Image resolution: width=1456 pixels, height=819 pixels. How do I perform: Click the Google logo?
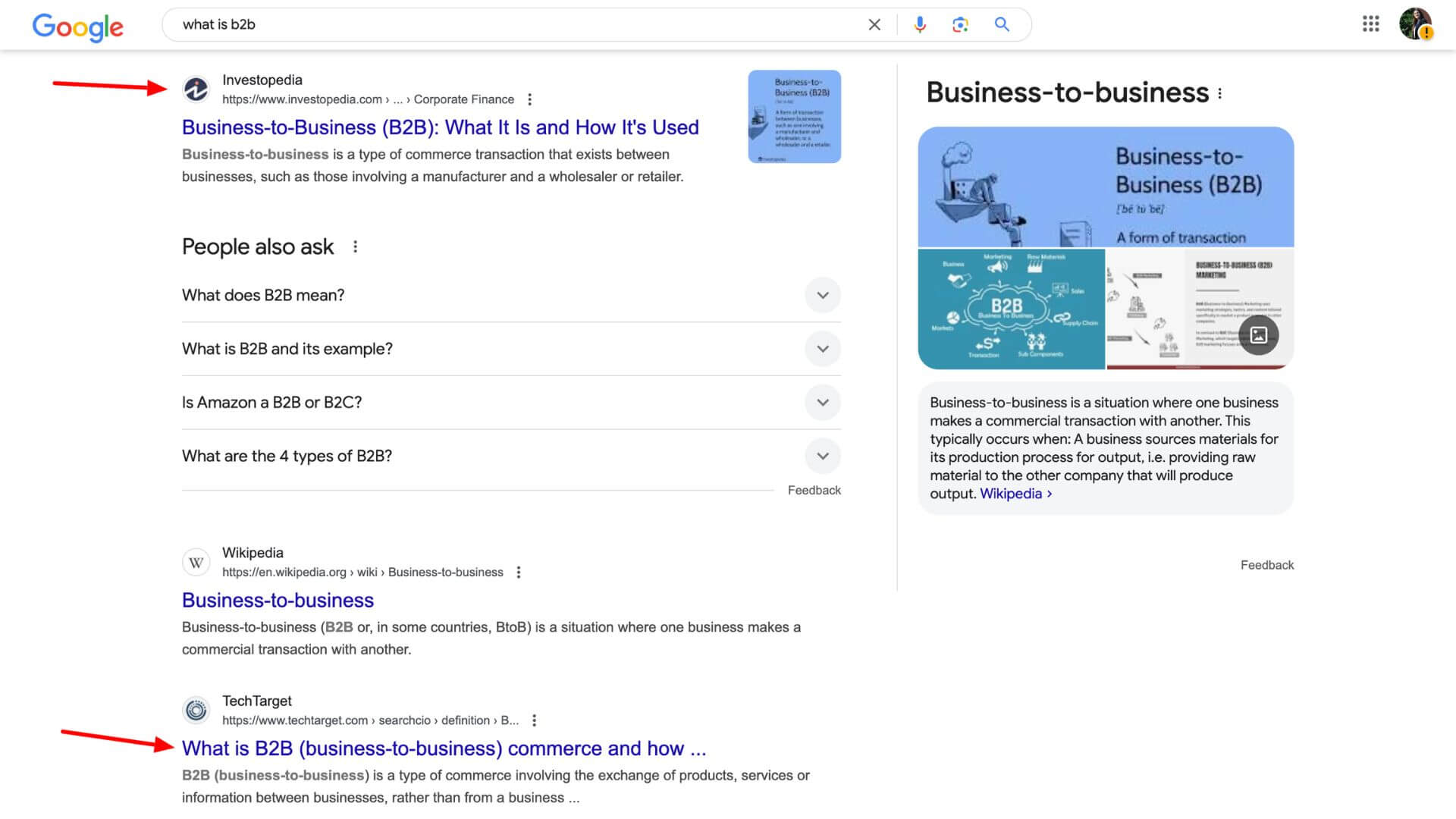click(x=77, y=27)
